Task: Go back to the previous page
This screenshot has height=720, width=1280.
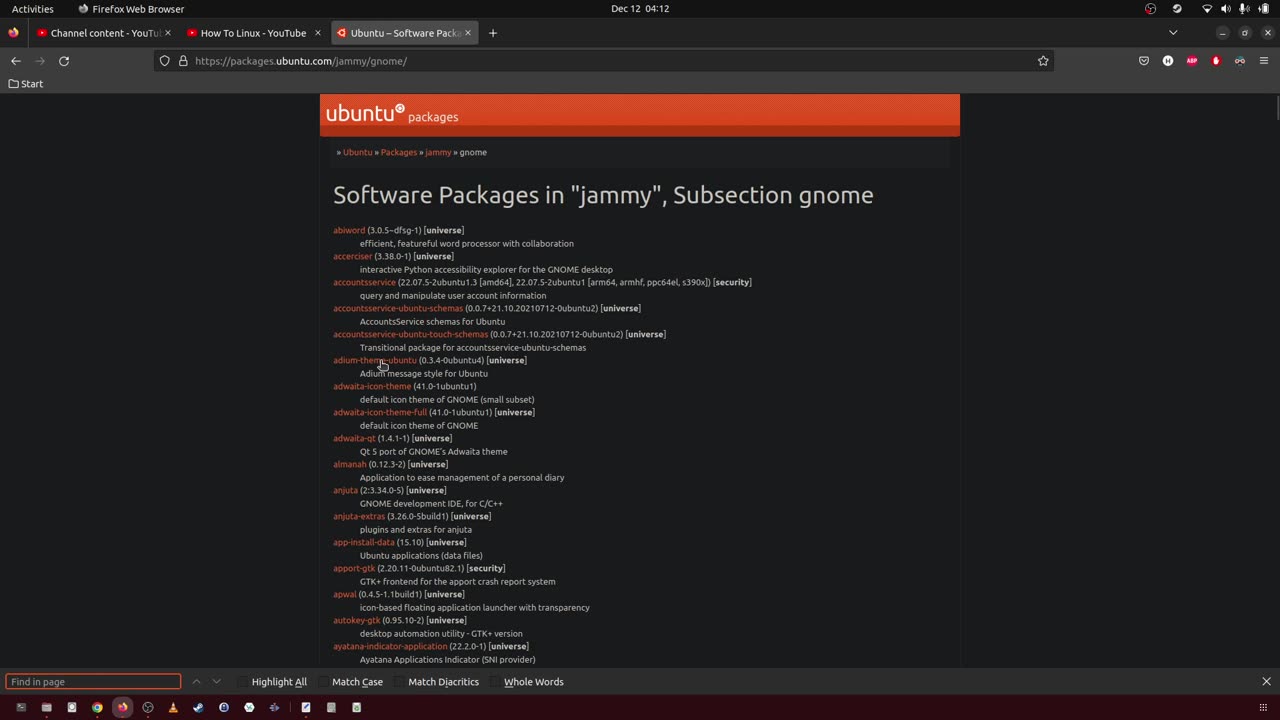Action: click(x=16, y=61)
